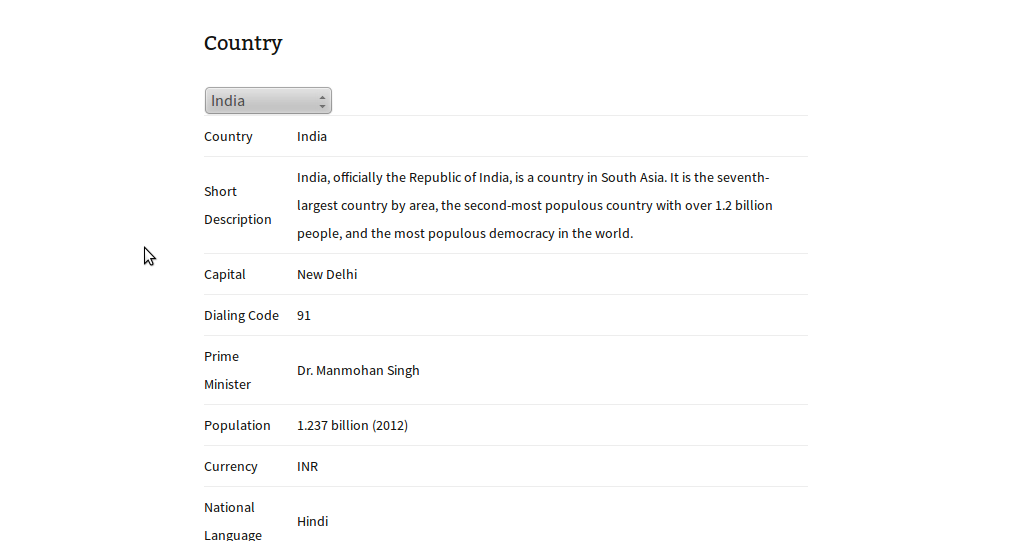1011x541 pixels.
Task: Click the Prime Minister label
Action: click(x=228, y=370)
